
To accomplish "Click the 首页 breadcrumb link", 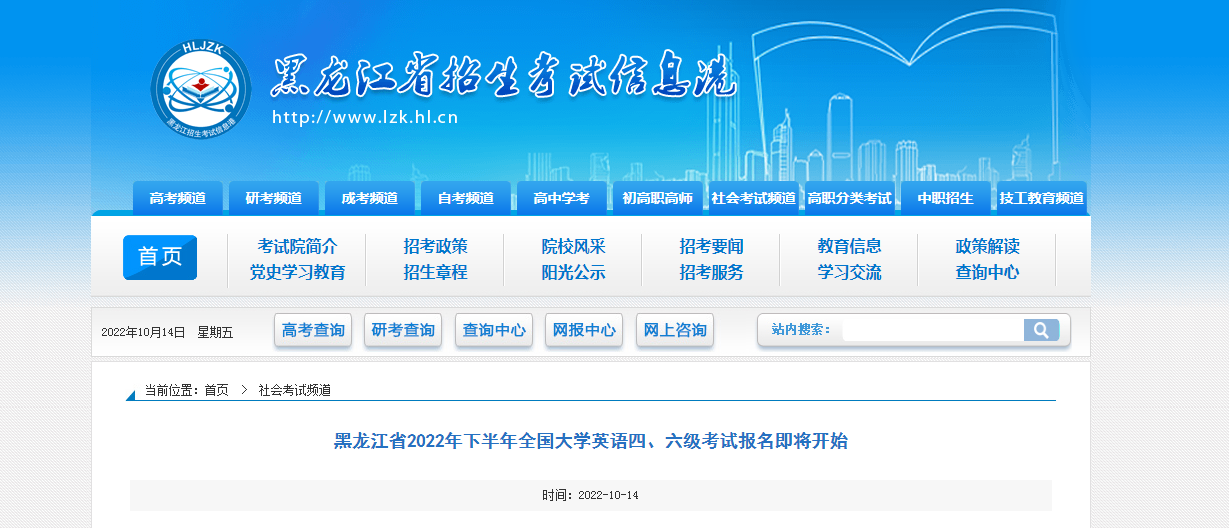I will click(216, 390).
